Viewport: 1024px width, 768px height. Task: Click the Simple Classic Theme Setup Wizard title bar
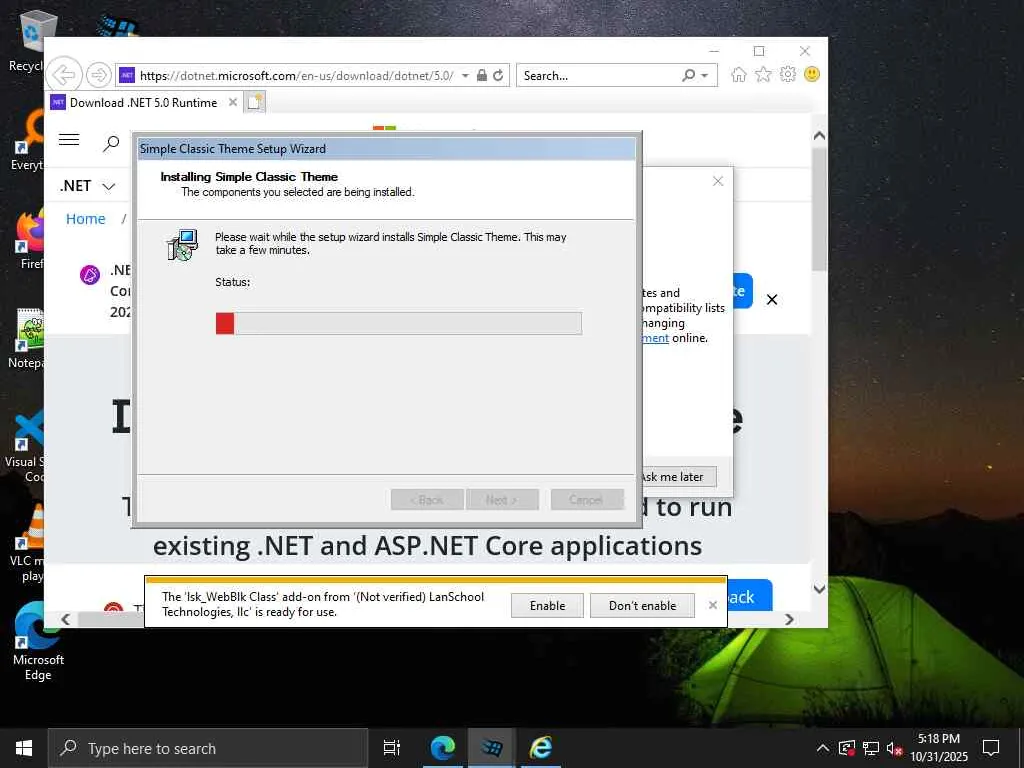(387, 148)
